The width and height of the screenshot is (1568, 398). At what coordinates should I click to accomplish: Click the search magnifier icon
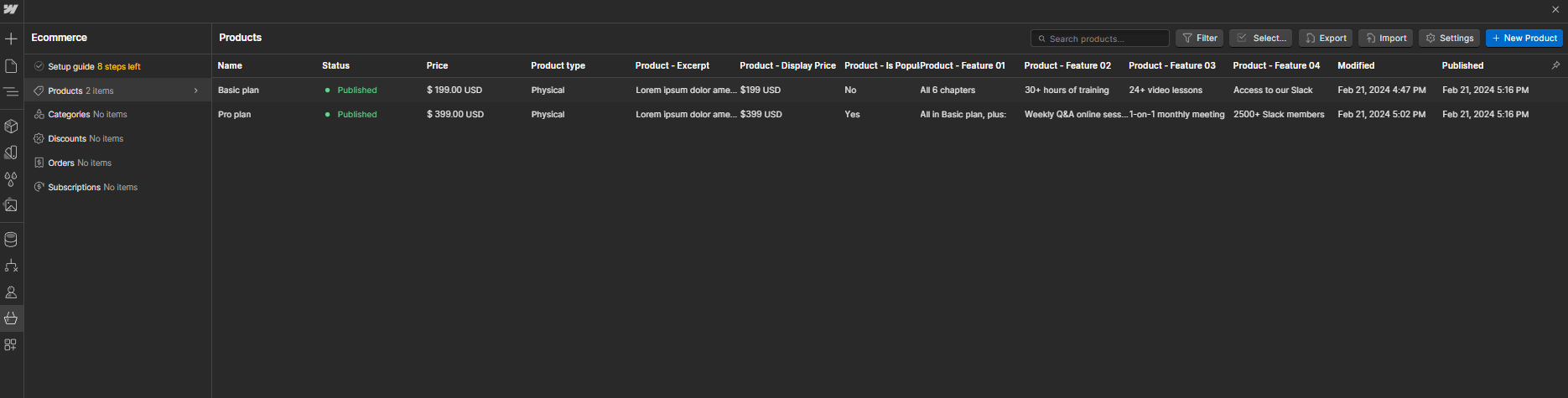coord(1042,39)
